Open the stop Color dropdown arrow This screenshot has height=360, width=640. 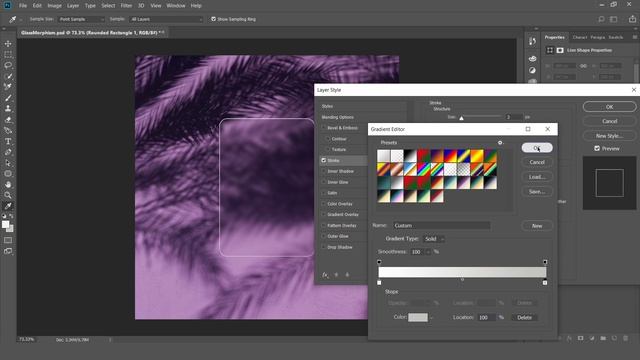click(431, 318)
